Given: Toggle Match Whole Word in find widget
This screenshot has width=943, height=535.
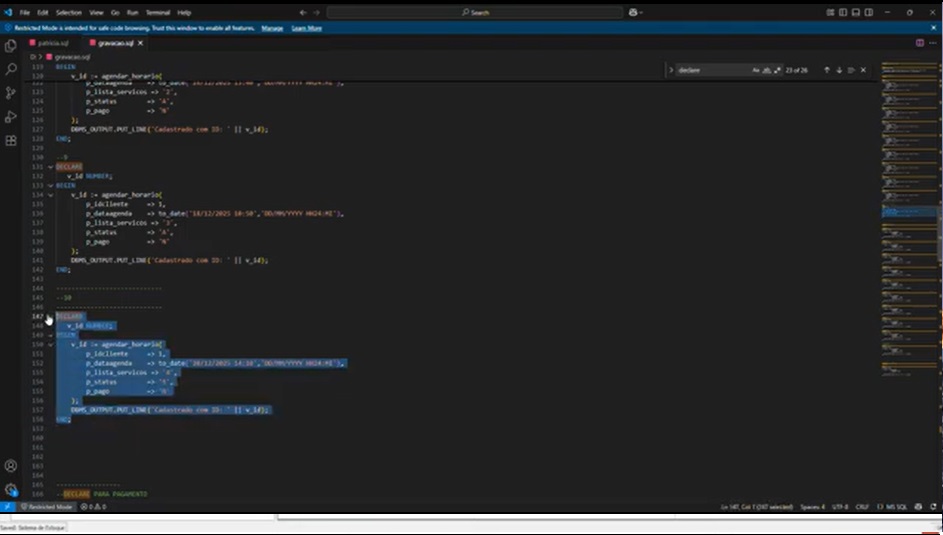Looking at the screenshot, I should tap(764, 70).
